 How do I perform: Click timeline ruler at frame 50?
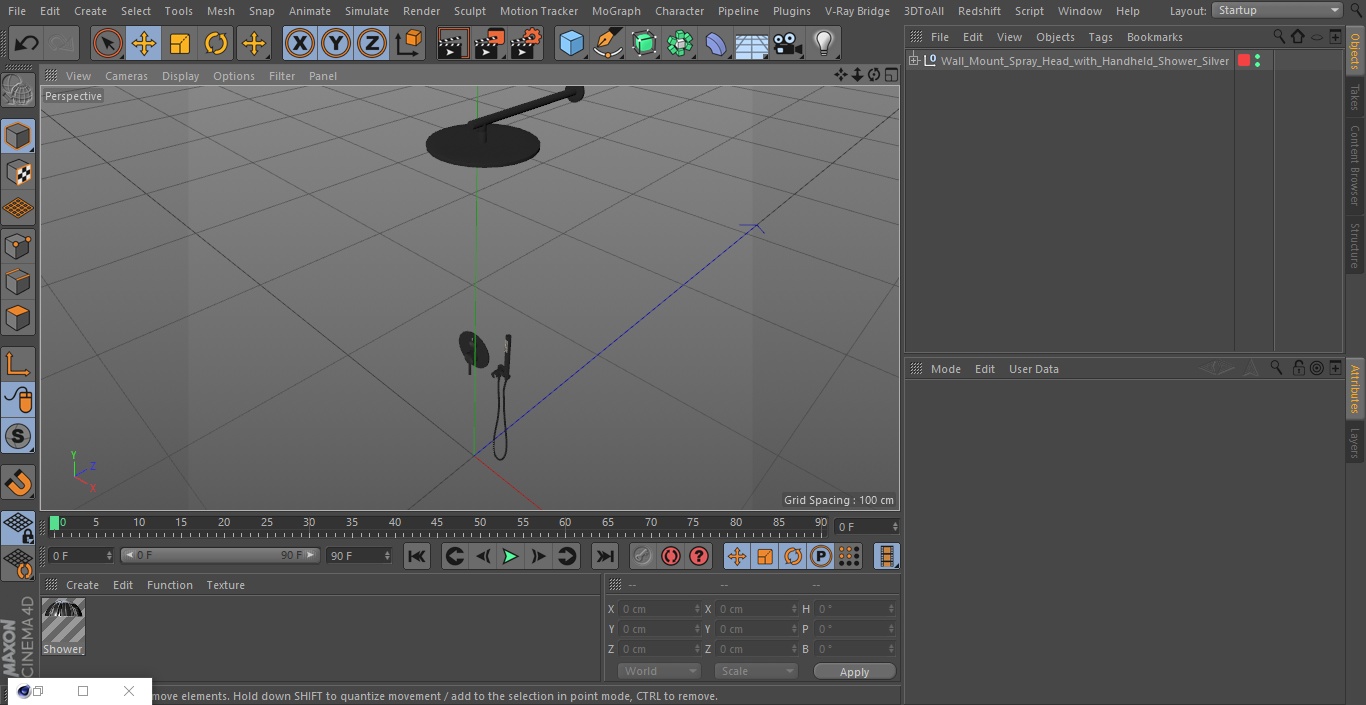click(x=480, y=523)
